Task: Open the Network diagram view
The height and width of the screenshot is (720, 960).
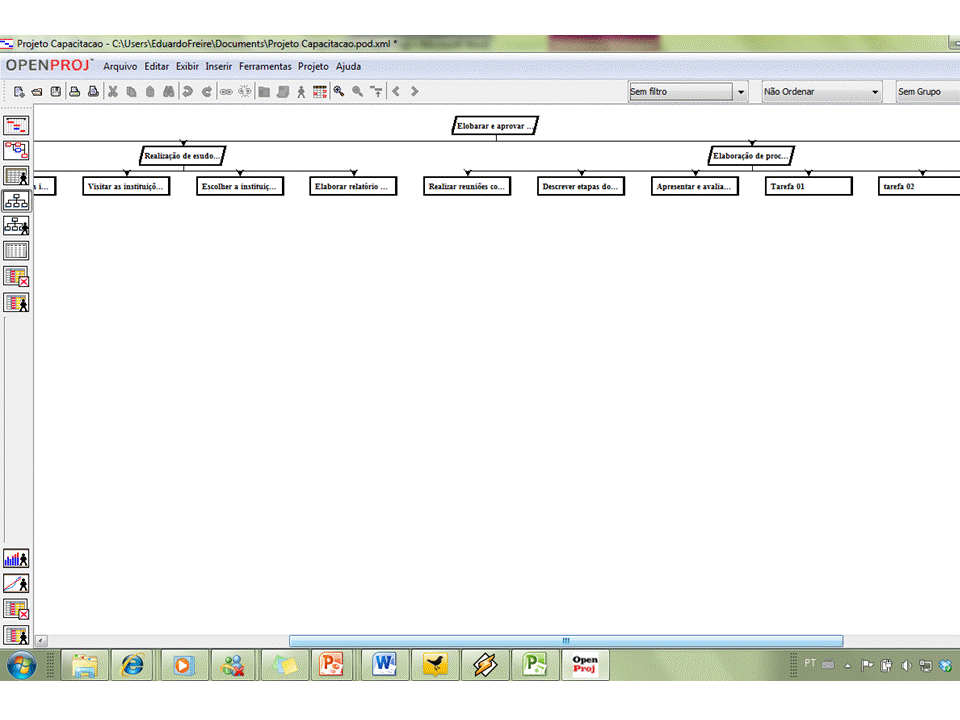Action: 16,150
